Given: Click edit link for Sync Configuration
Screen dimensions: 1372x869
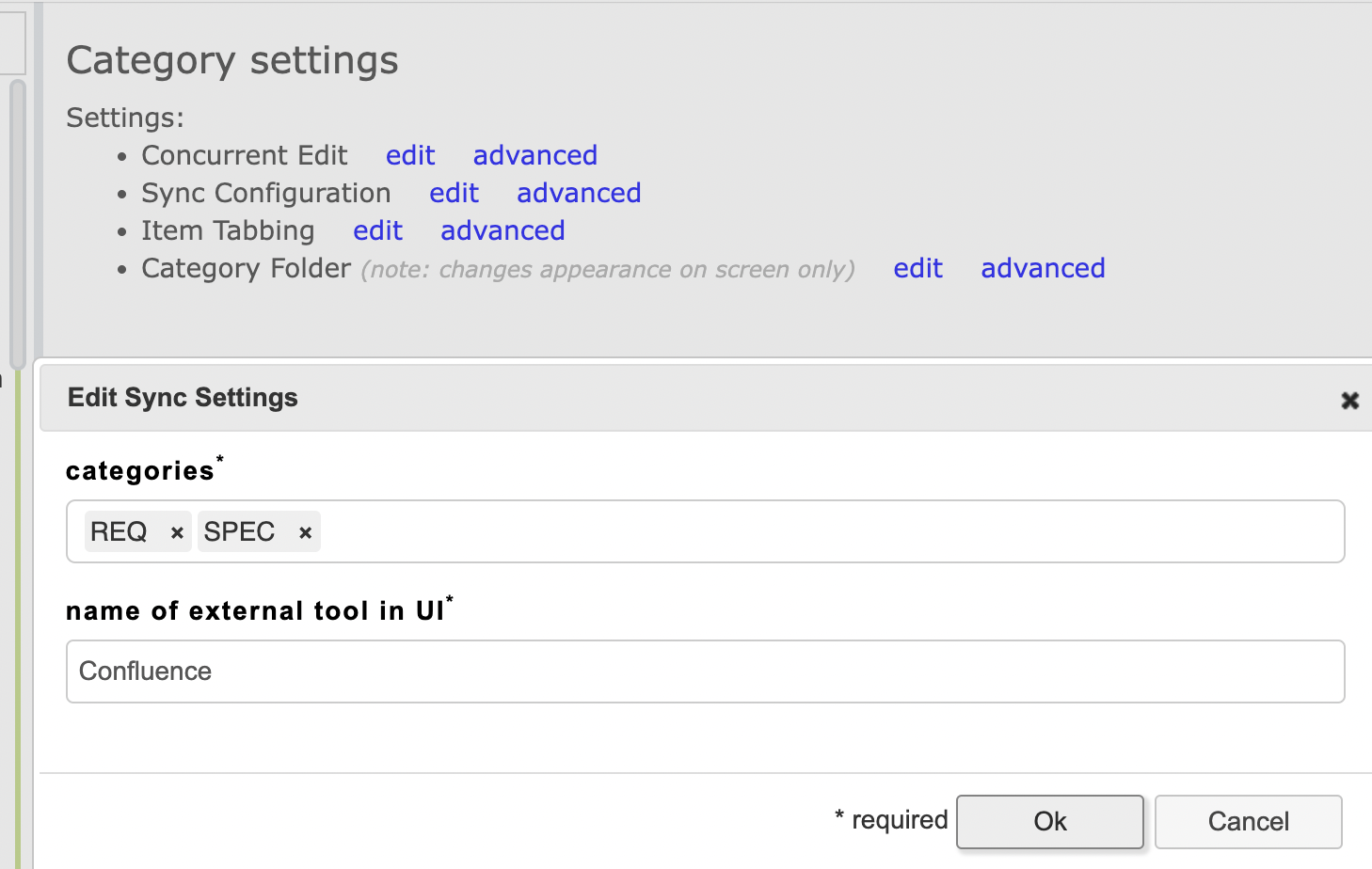Looking at the screenshot, I should coord(455,193).
